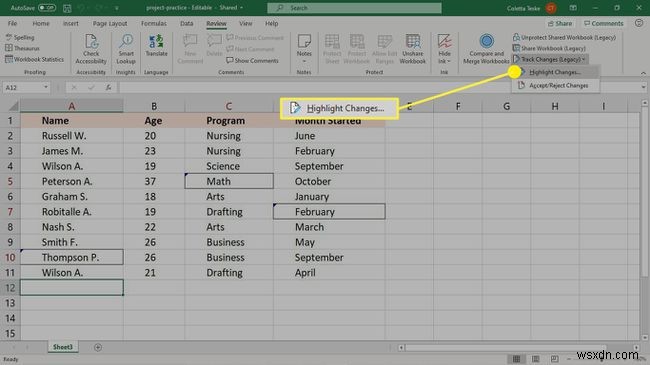The image size is (650, 365).
Task: Click Protect Sheet
Action: click(332, 49)
